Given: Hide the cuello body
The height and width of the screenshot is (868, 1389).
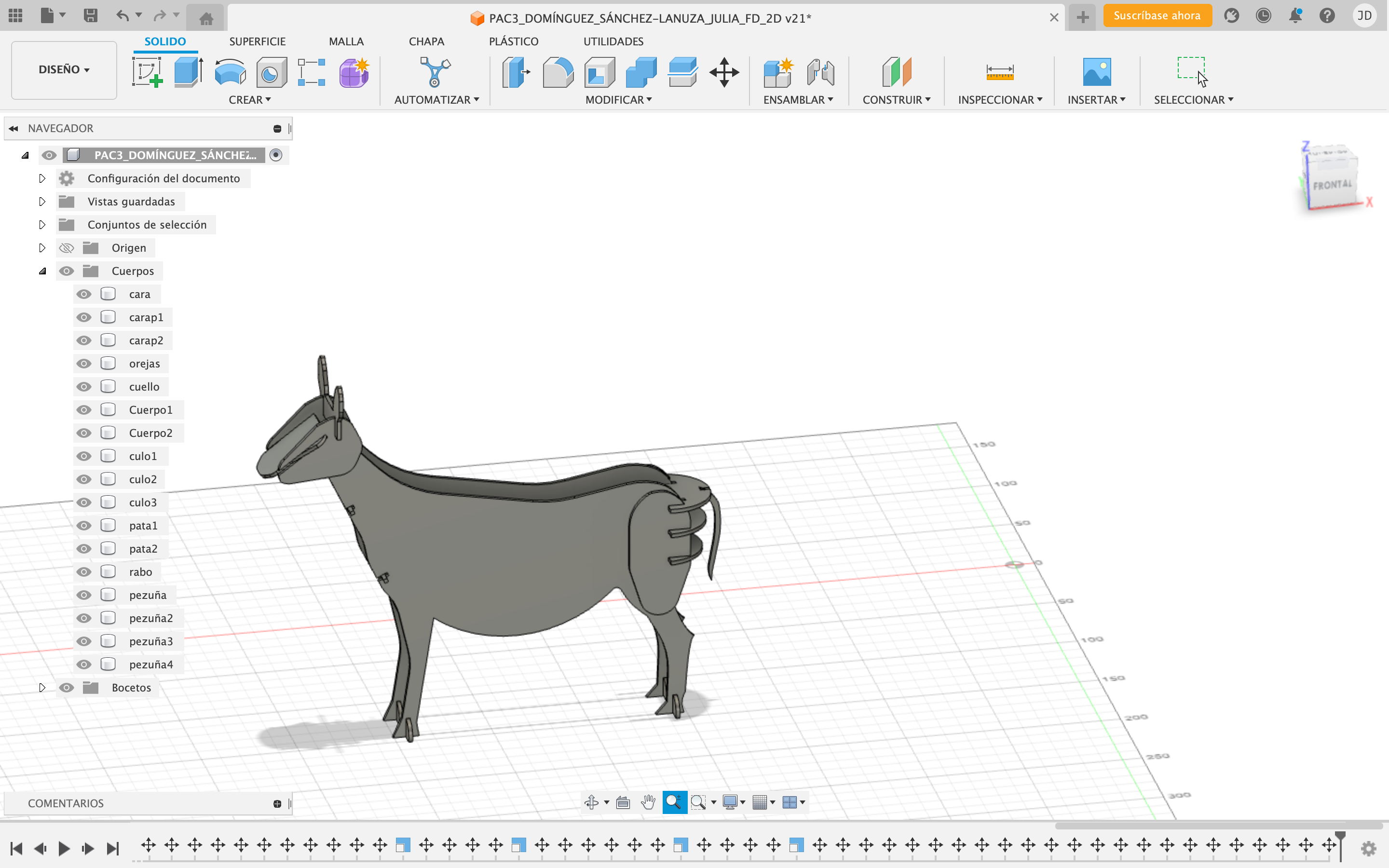Looking at the screenshot, I should [84, 386].
